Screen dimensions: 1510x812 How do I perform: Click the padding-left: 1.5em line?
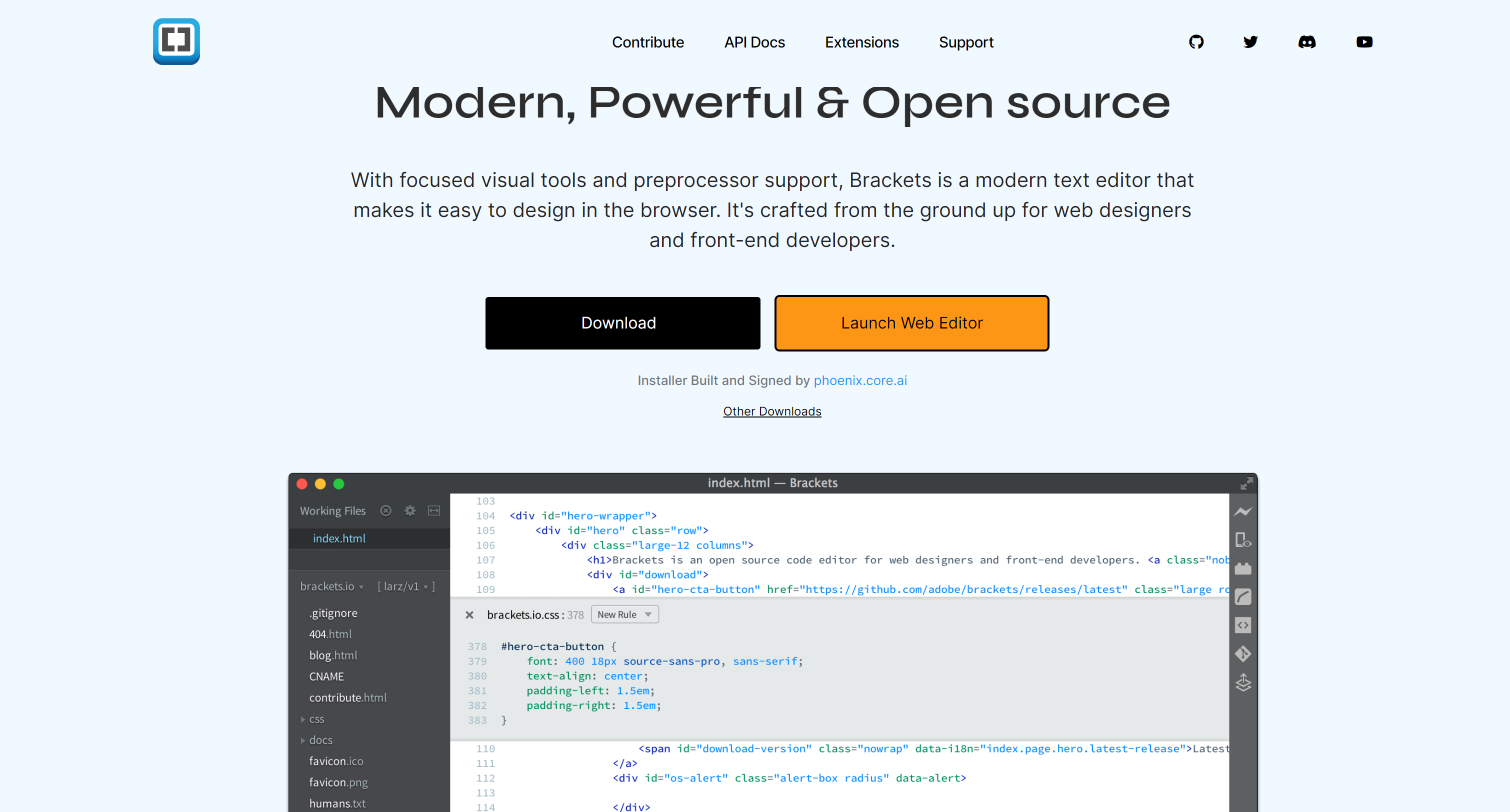pos(590,690)
